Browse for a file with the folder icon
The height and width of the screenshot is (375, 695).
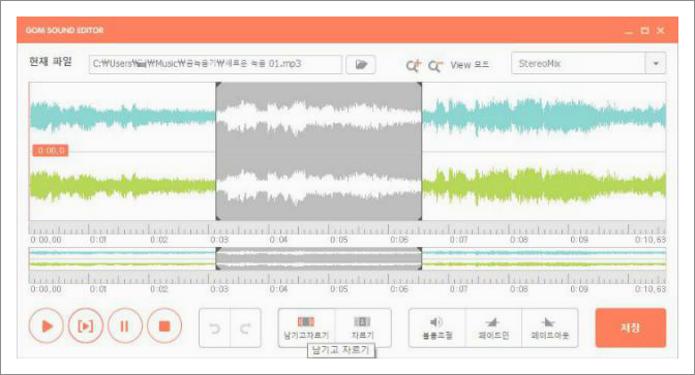361,65
